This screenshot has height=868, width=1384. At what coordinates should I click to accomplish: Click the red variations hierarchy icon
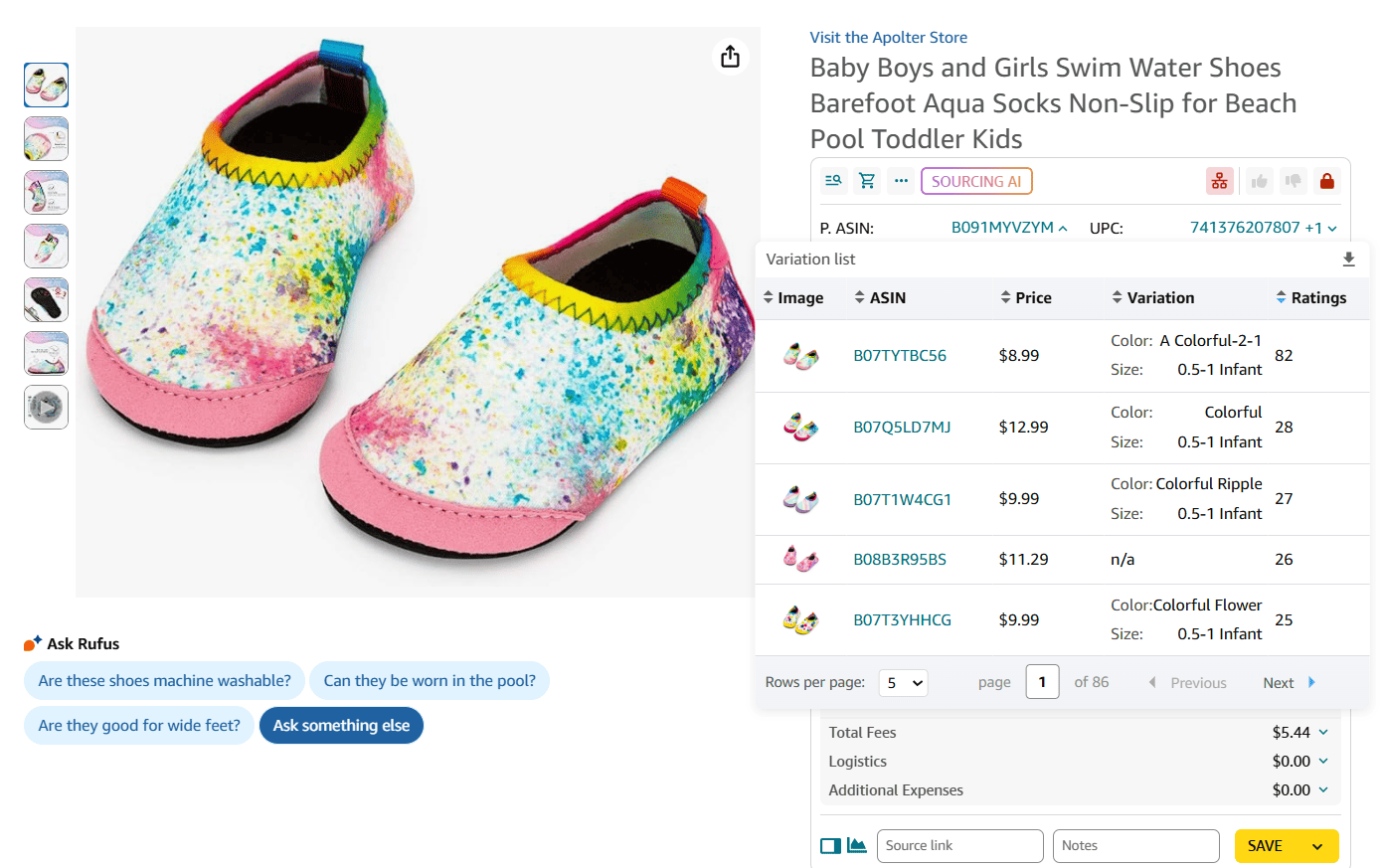1219,181
